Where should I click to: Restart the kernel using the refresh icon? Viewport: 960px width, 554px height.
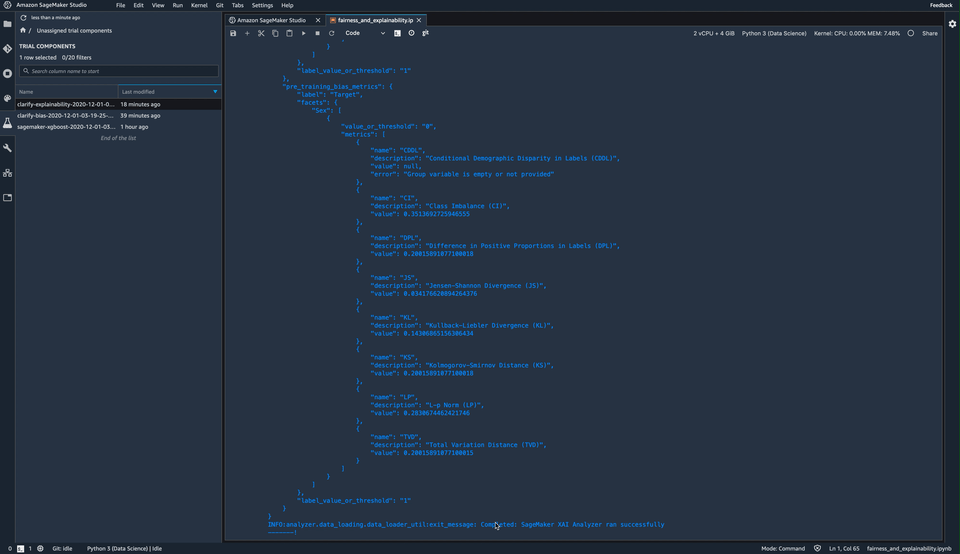tap(331, 33)
